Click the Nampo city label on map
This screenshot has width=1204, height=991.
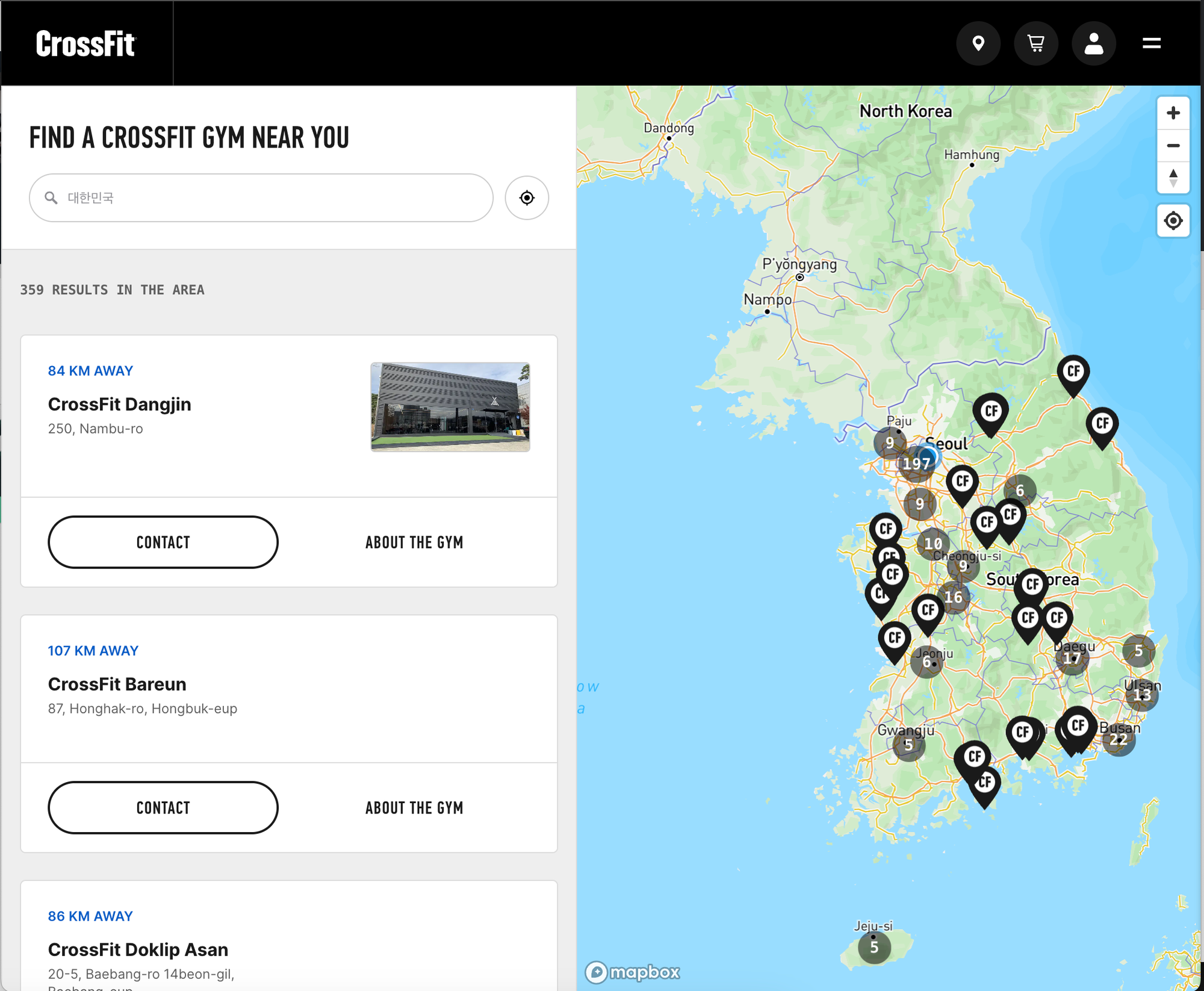pyautogui.click(x=768, y=299)
